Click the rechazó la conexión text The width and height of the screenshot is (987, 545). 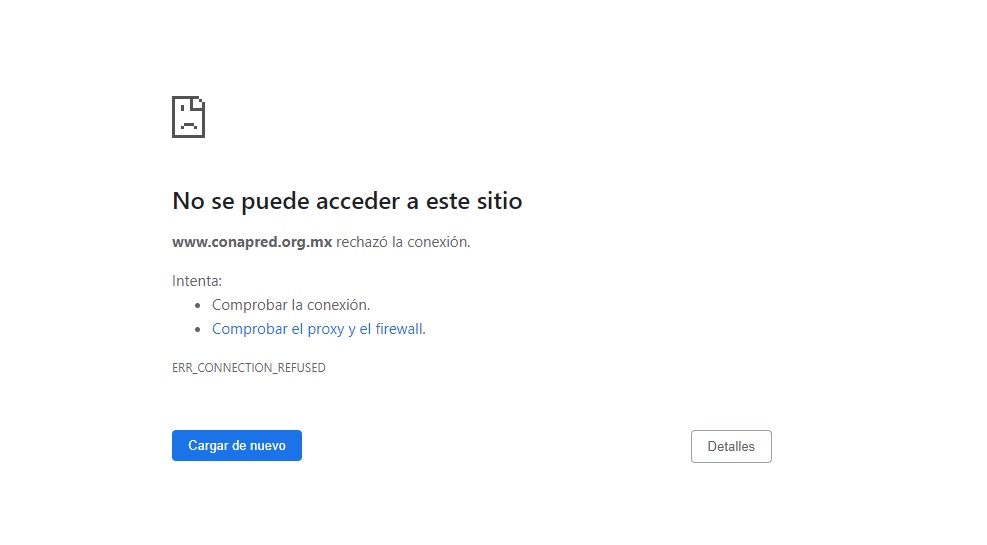(403, 242)
